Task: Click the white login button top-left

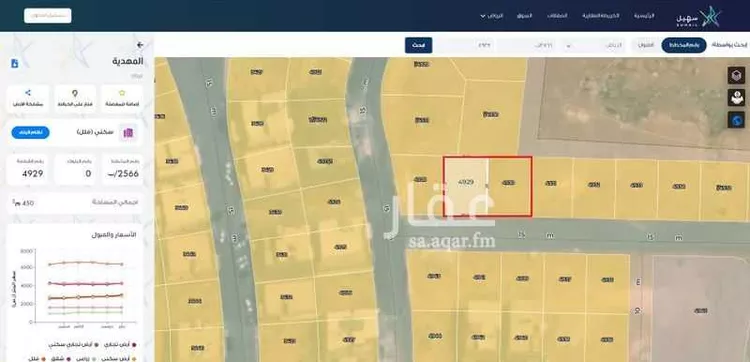Action: pyautogui.click(x=48, y=15)
